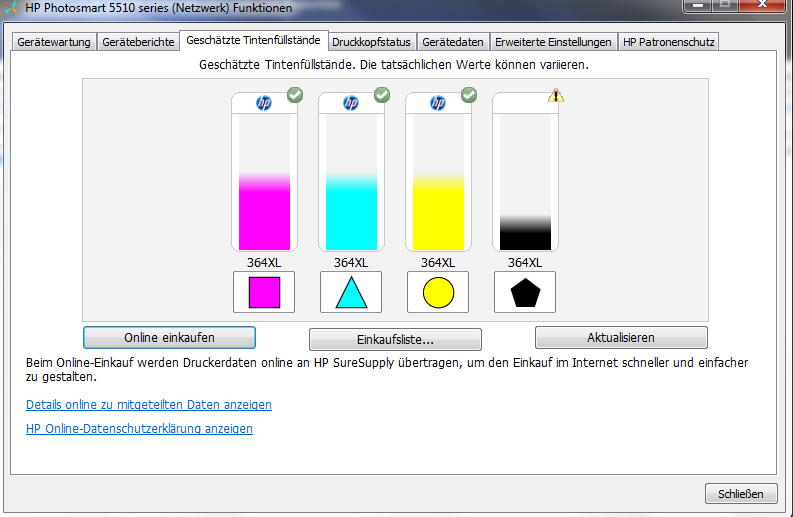Click the cyan triangle cartridge icon
This screenshot has height=517, width=793.
coord(351,292)
